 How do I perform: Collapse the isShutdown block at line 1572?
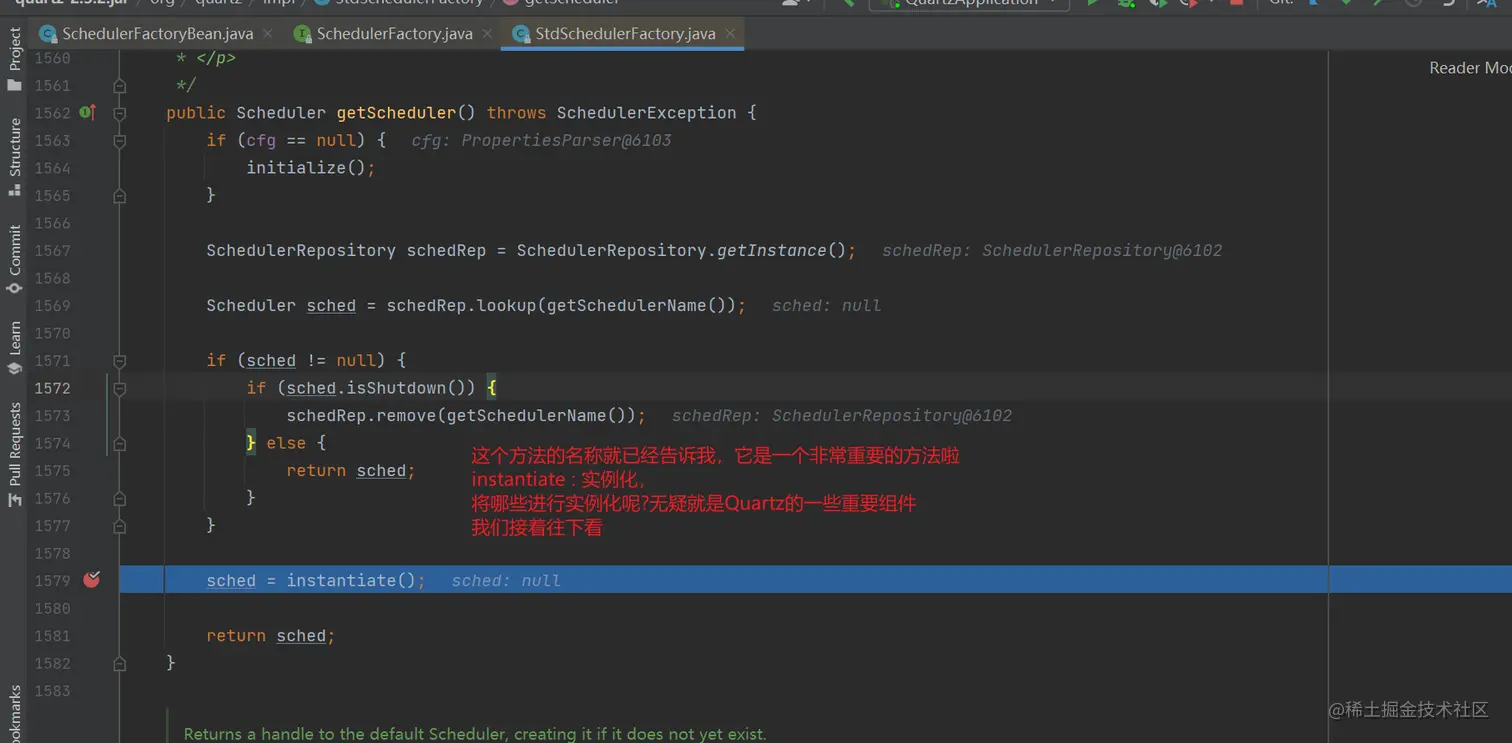coord(119,388)
